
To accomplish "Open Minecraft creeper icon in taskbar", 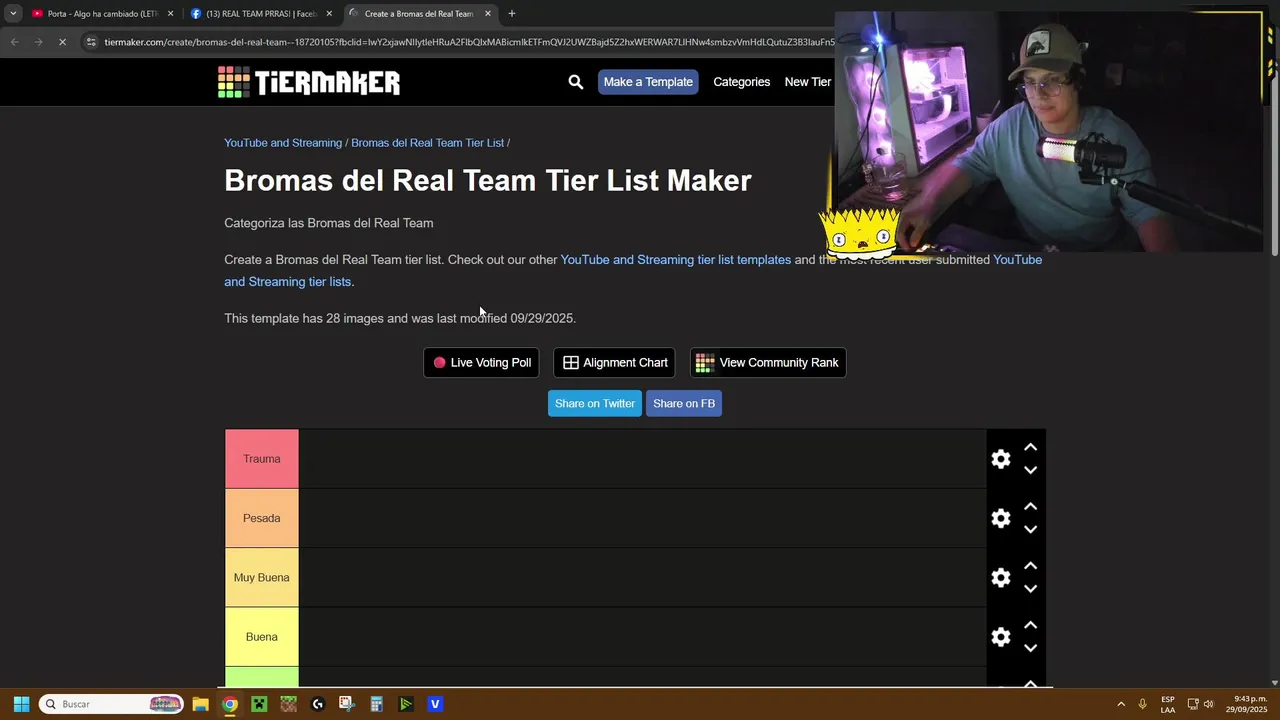I will point(259,704).
